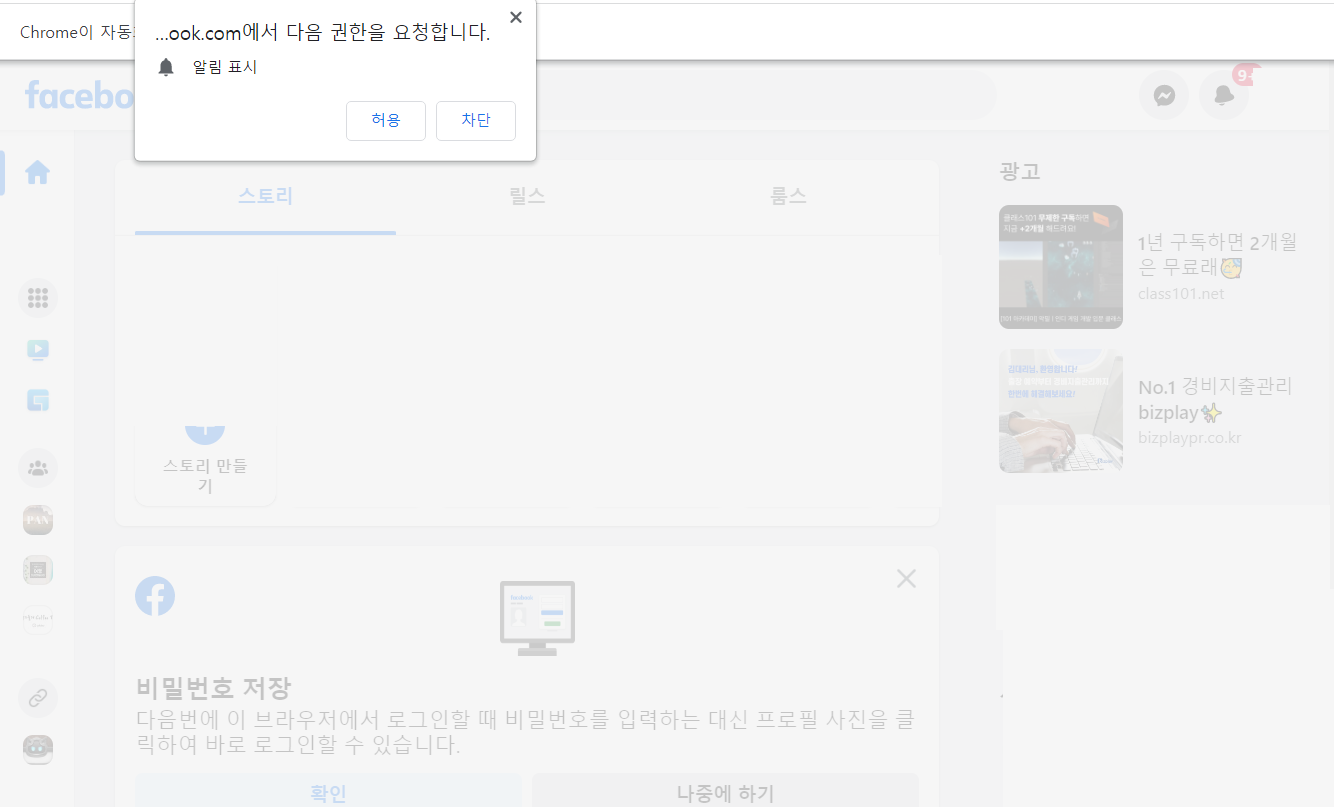The height and width of the screenshot is (807, 1334).
Task: Click the chain link icon in the sidebar
Action: [38, 698]
